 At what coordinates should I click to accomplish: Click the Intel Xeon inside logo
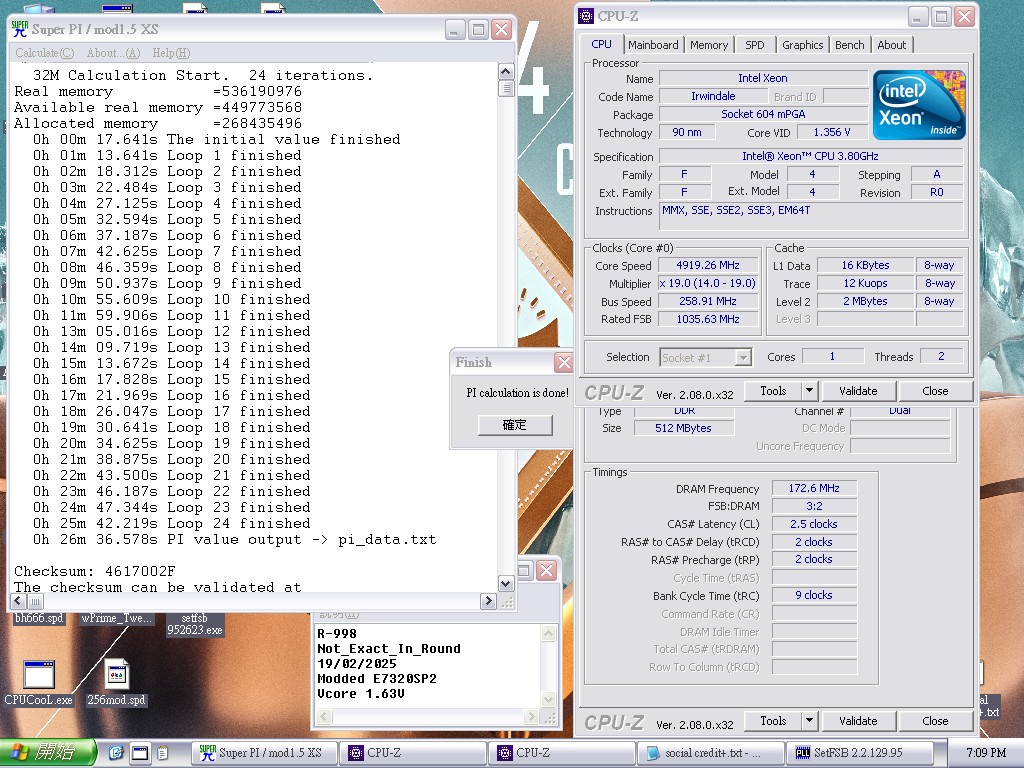[x=919, y=104]
